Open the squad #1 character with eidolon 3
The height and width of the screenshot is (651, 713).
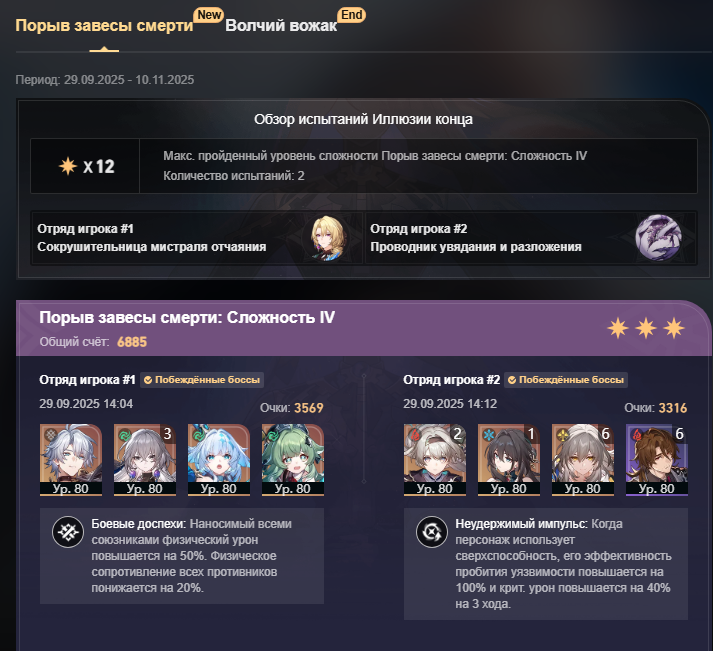145,460
